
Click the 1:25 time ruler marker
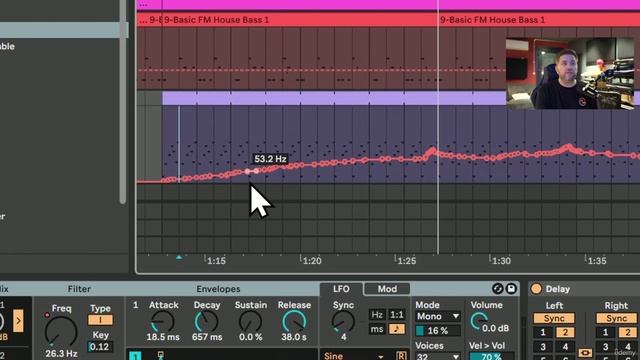click(406, 260)
